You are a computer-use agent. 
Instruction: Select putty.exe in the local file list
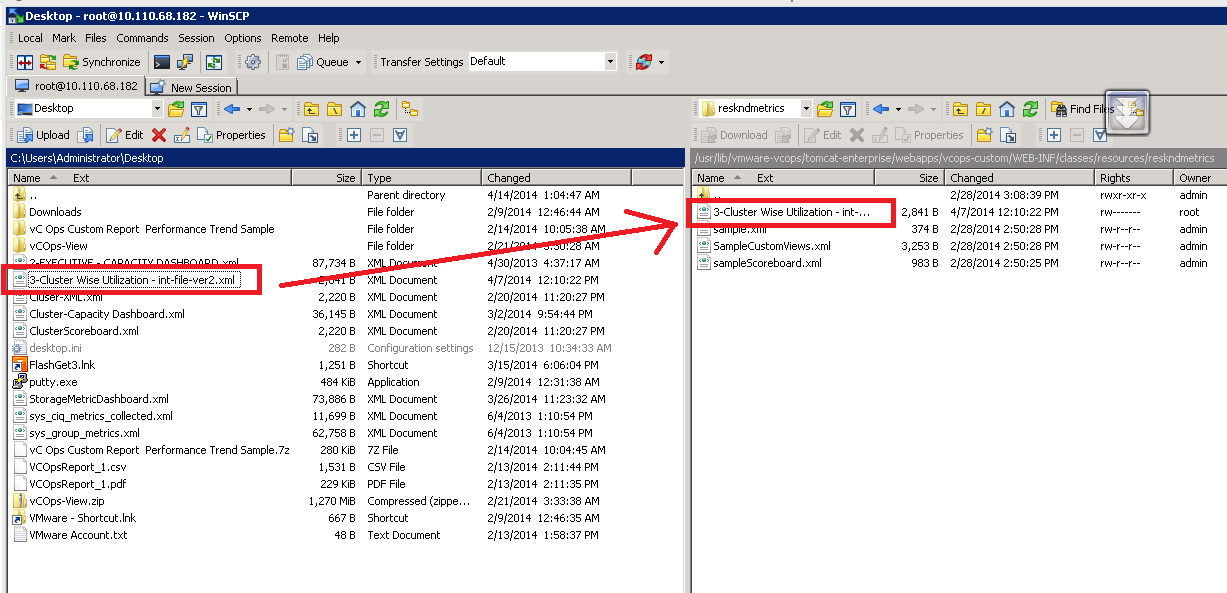click(52, 382)
